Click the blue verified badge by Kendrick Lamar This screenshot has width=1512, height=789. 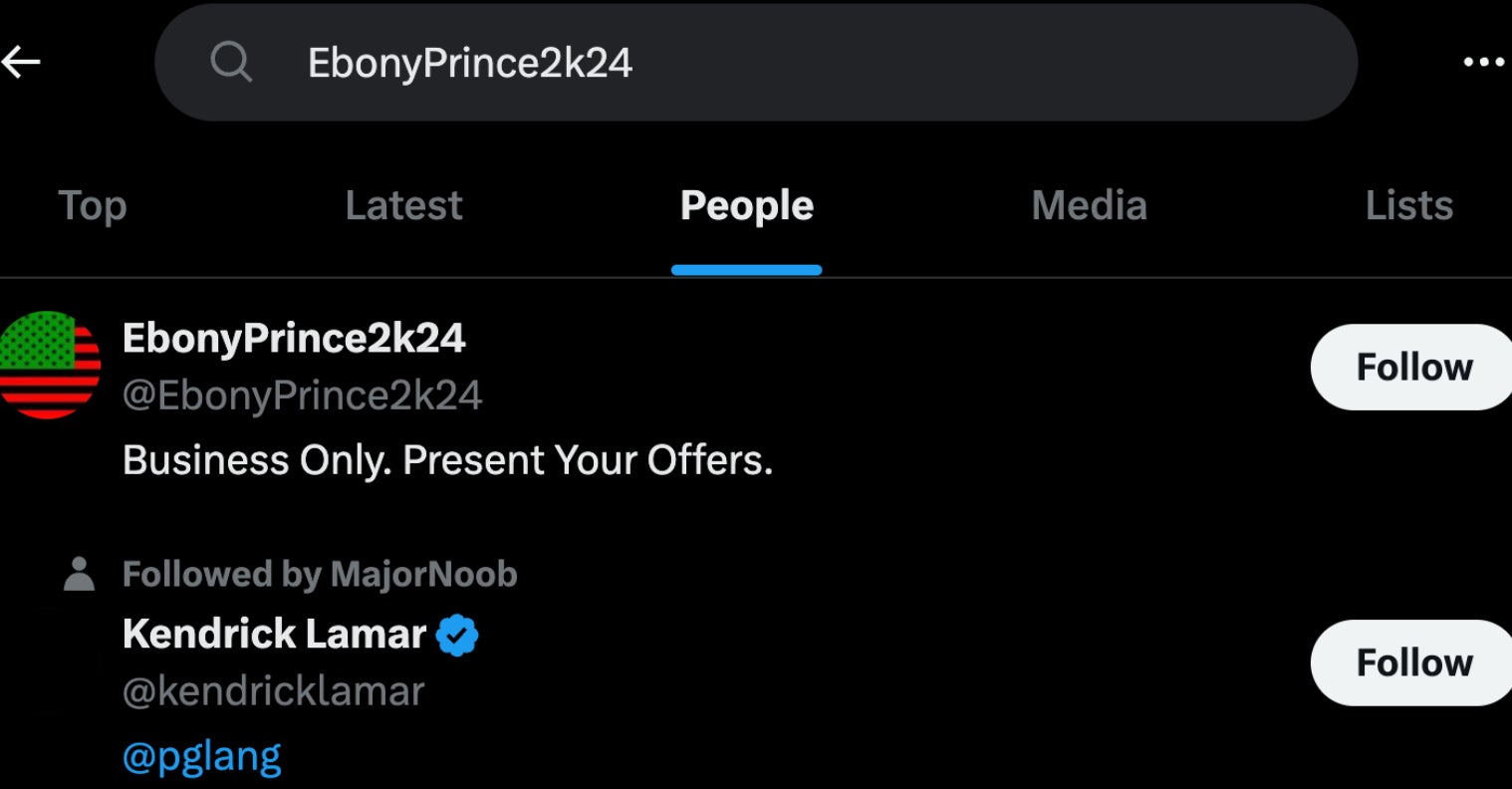pos(457,635)
